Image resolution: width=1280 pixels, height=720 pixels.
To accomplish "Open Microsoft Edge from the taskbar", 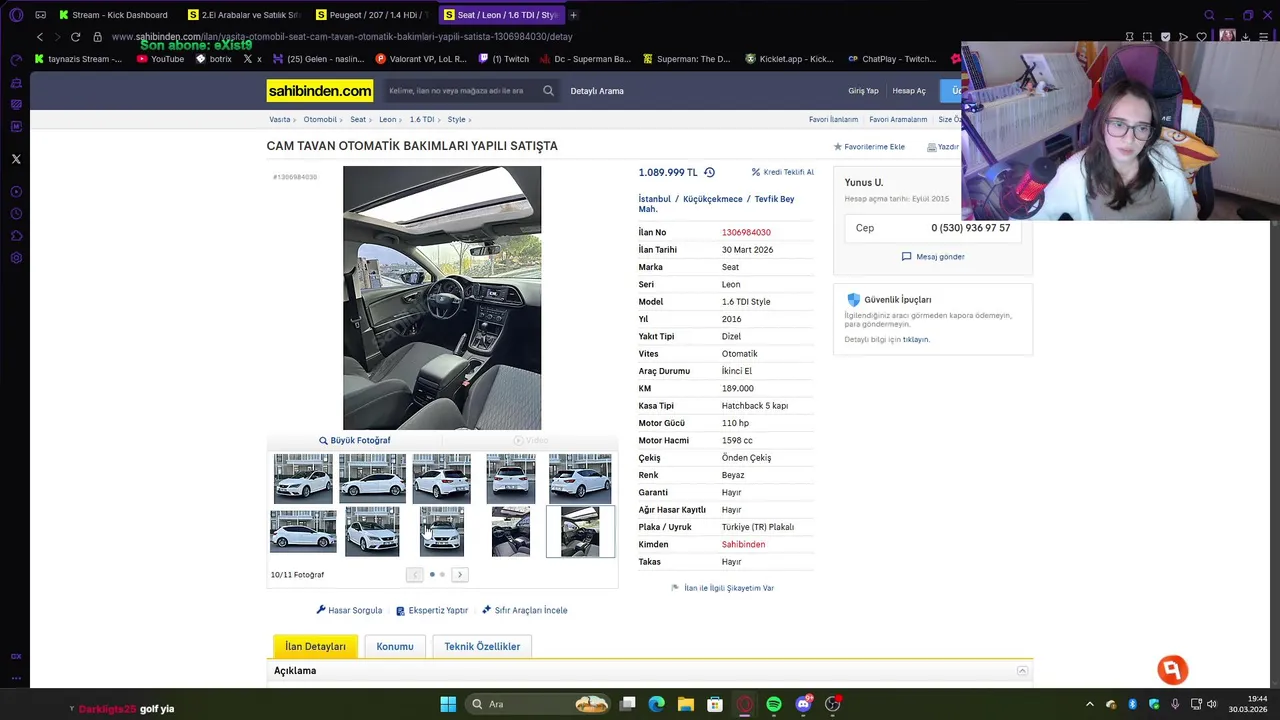I will [x=656, y=704].
